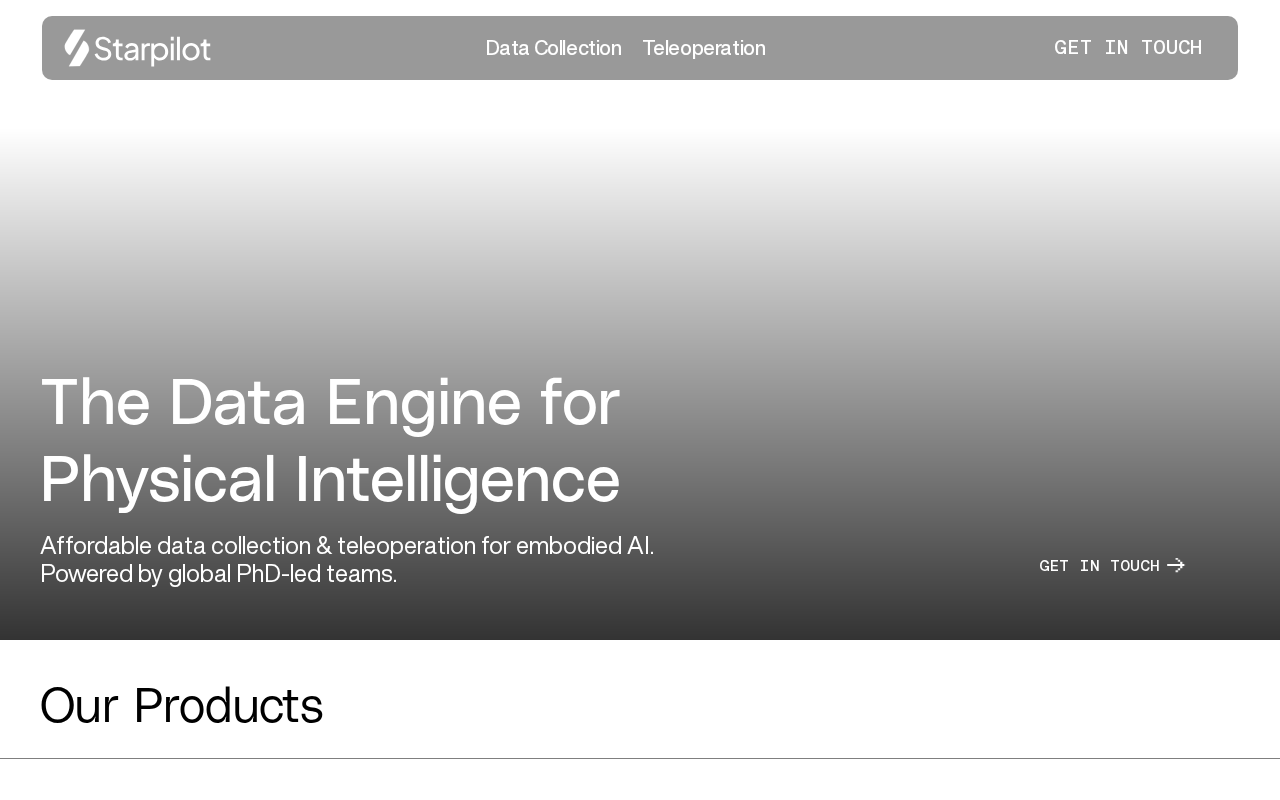The height and width of the screenshot is (800, 1280).
Task: Click the headline line "Physical Intelligence"
Action: pos(330,479)
